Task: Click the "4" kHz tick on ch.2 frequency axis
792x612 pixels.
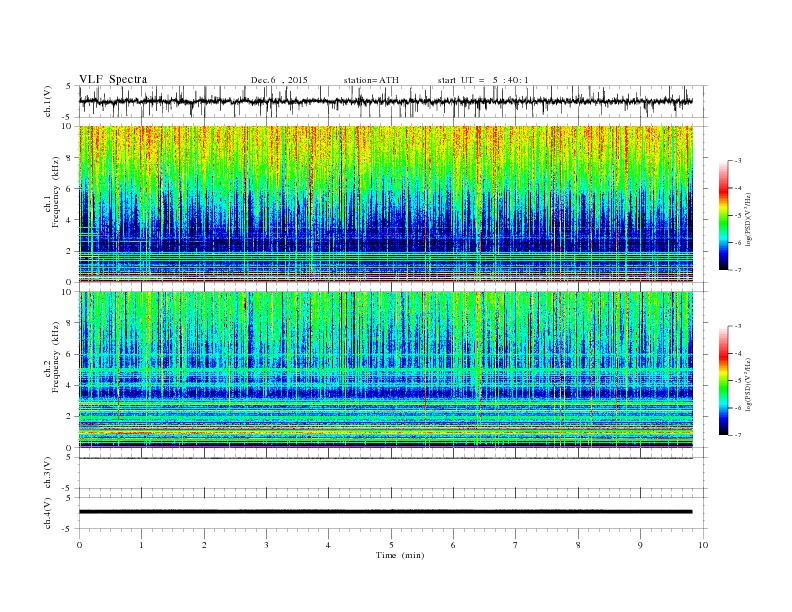Action: 70,385
